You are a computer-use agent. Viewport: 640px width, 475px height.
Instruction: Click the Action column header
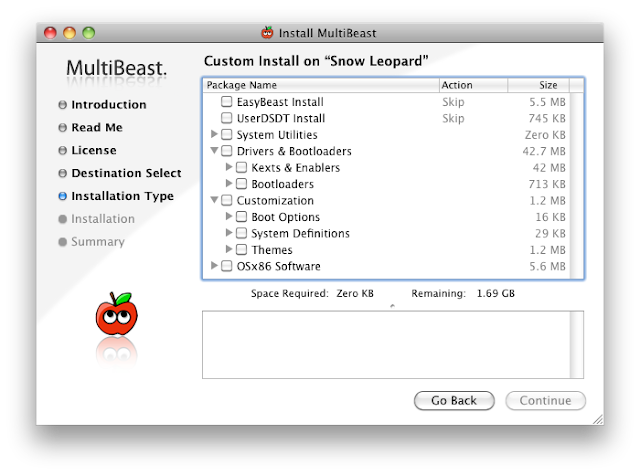click(x=473, y=85)
